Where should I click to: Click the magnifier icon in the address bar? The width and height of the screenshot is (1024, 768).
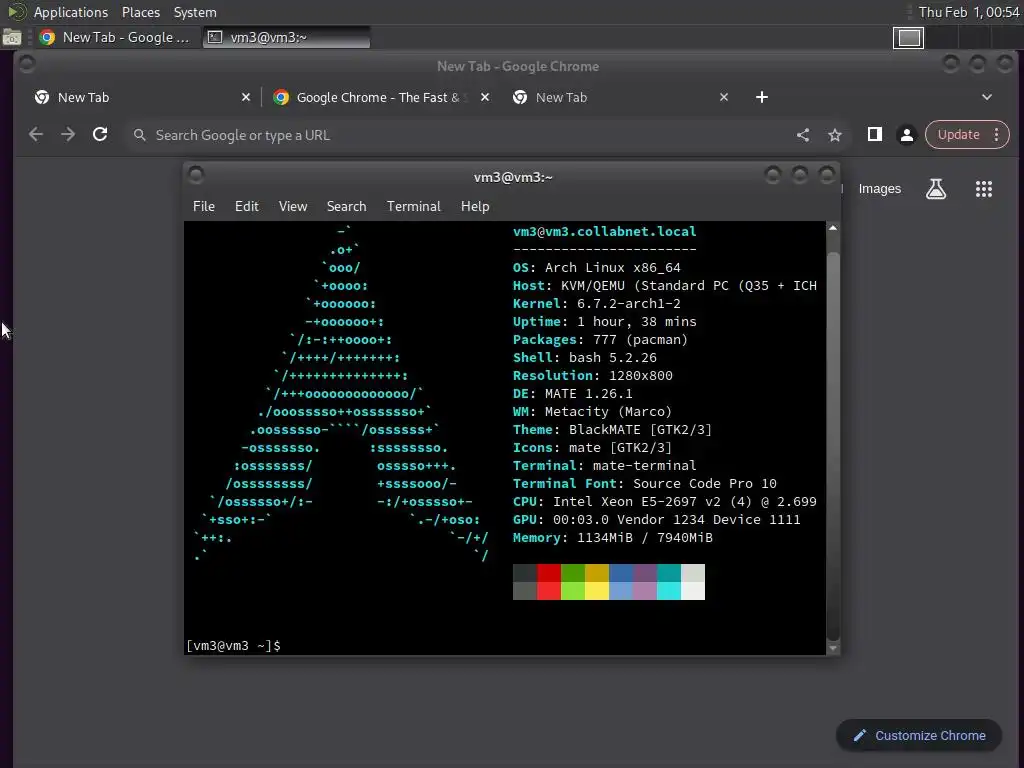coord(139,135)
